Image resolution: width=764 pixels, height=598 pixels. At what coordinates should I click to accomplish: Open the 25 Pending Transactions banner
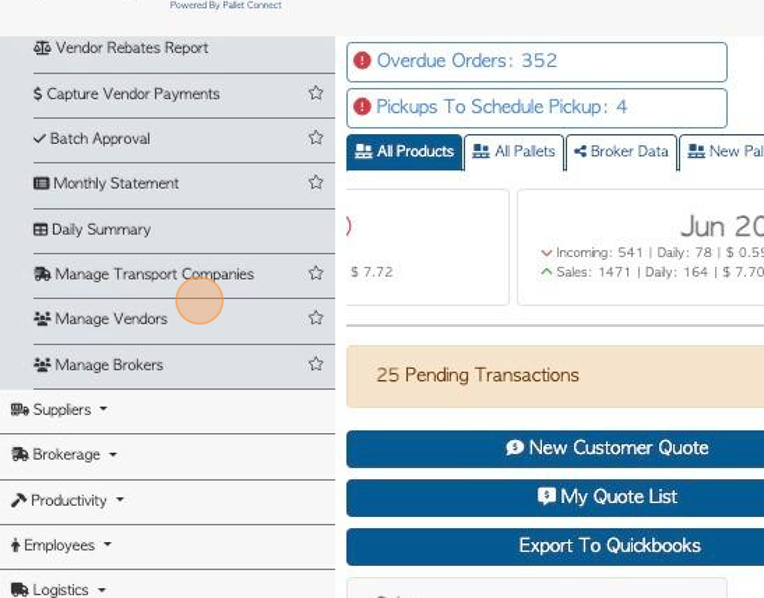[555, 376]
